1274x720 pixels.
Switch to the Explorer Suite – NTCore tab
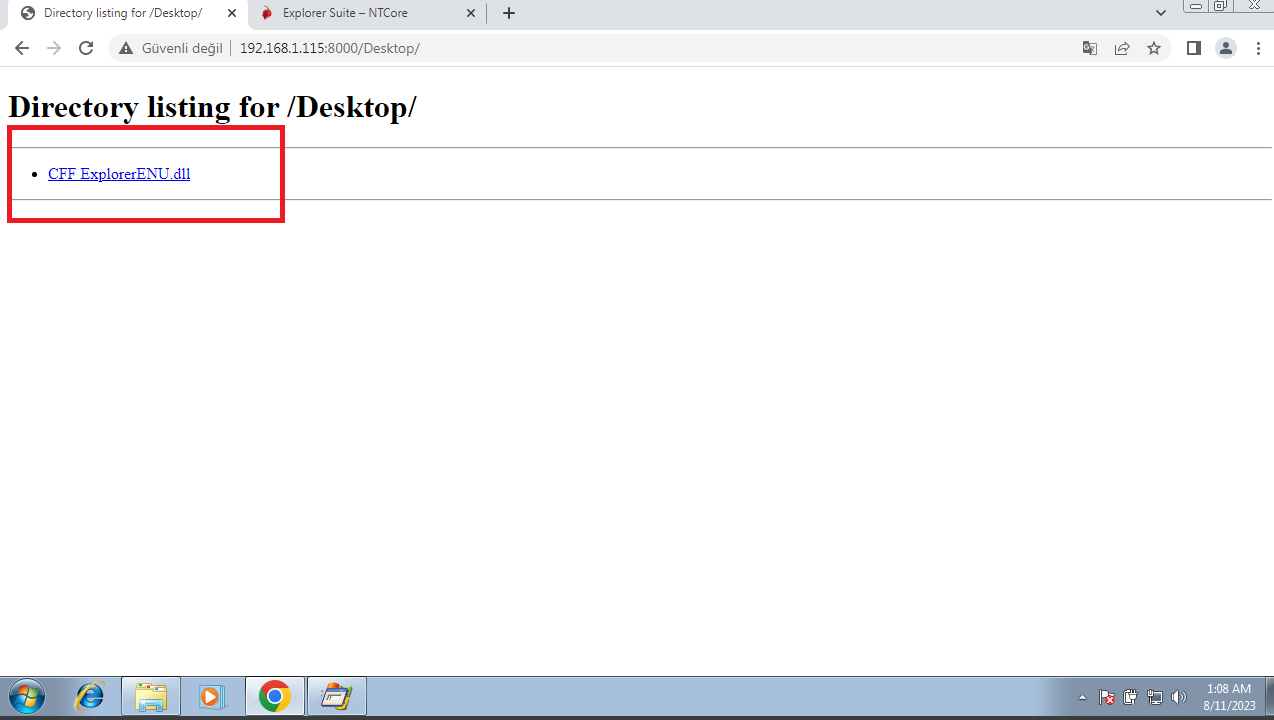345,13
